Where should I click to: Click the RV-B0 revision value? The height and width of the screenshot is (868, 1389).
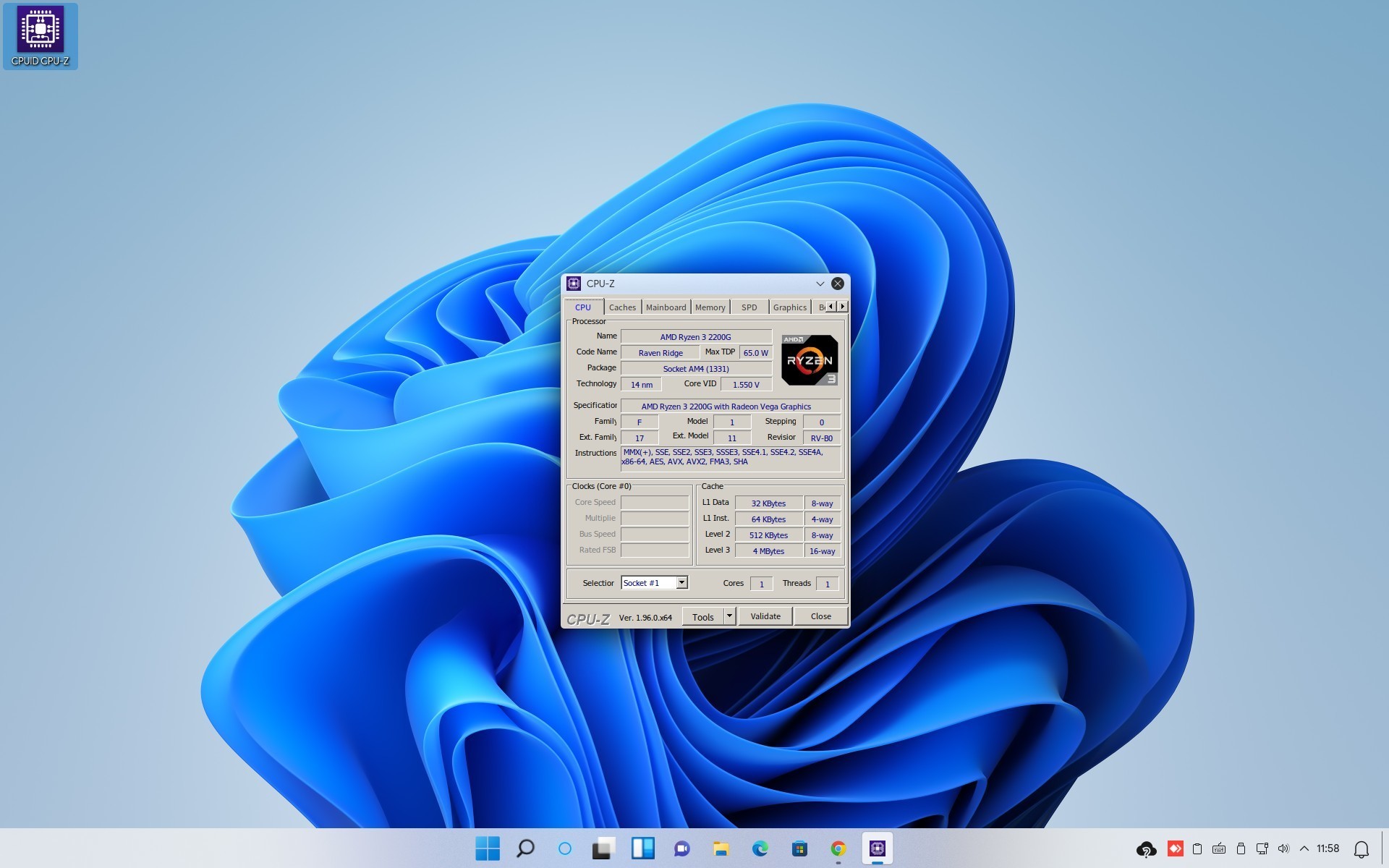point(822,438)
